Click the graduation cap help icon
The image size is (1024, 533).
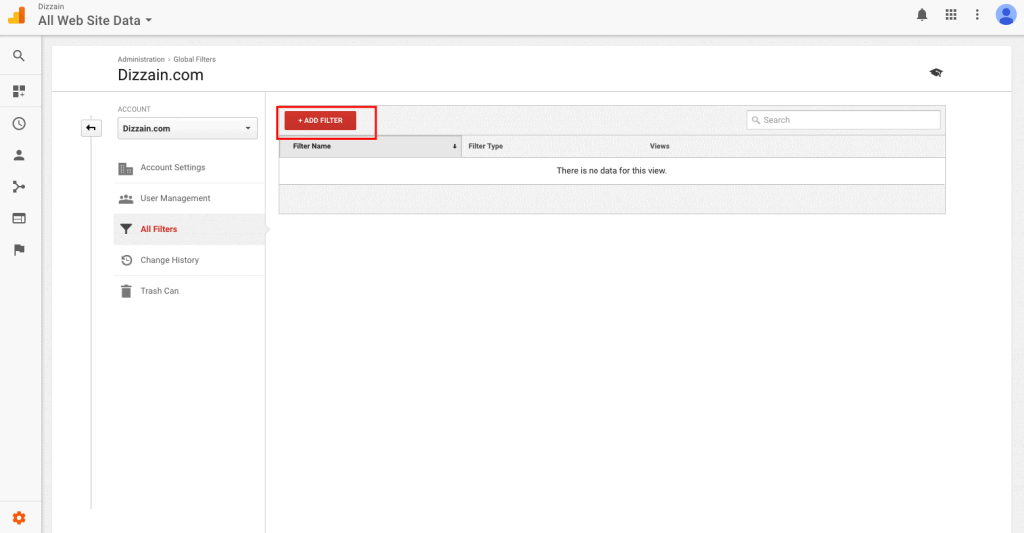coord(936,73)
